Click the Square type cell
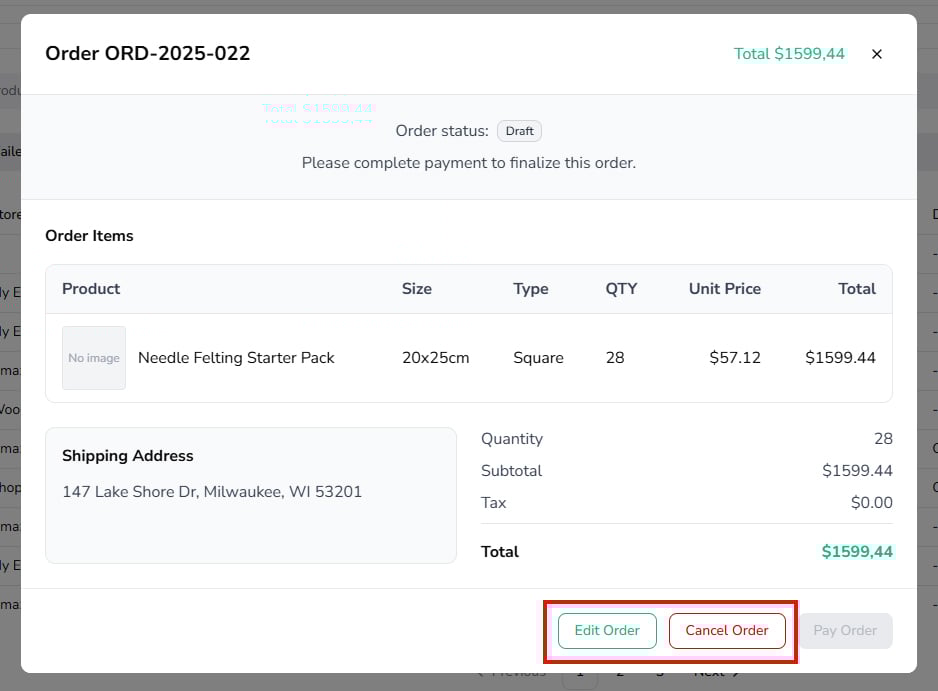 (x=538, y=358)
